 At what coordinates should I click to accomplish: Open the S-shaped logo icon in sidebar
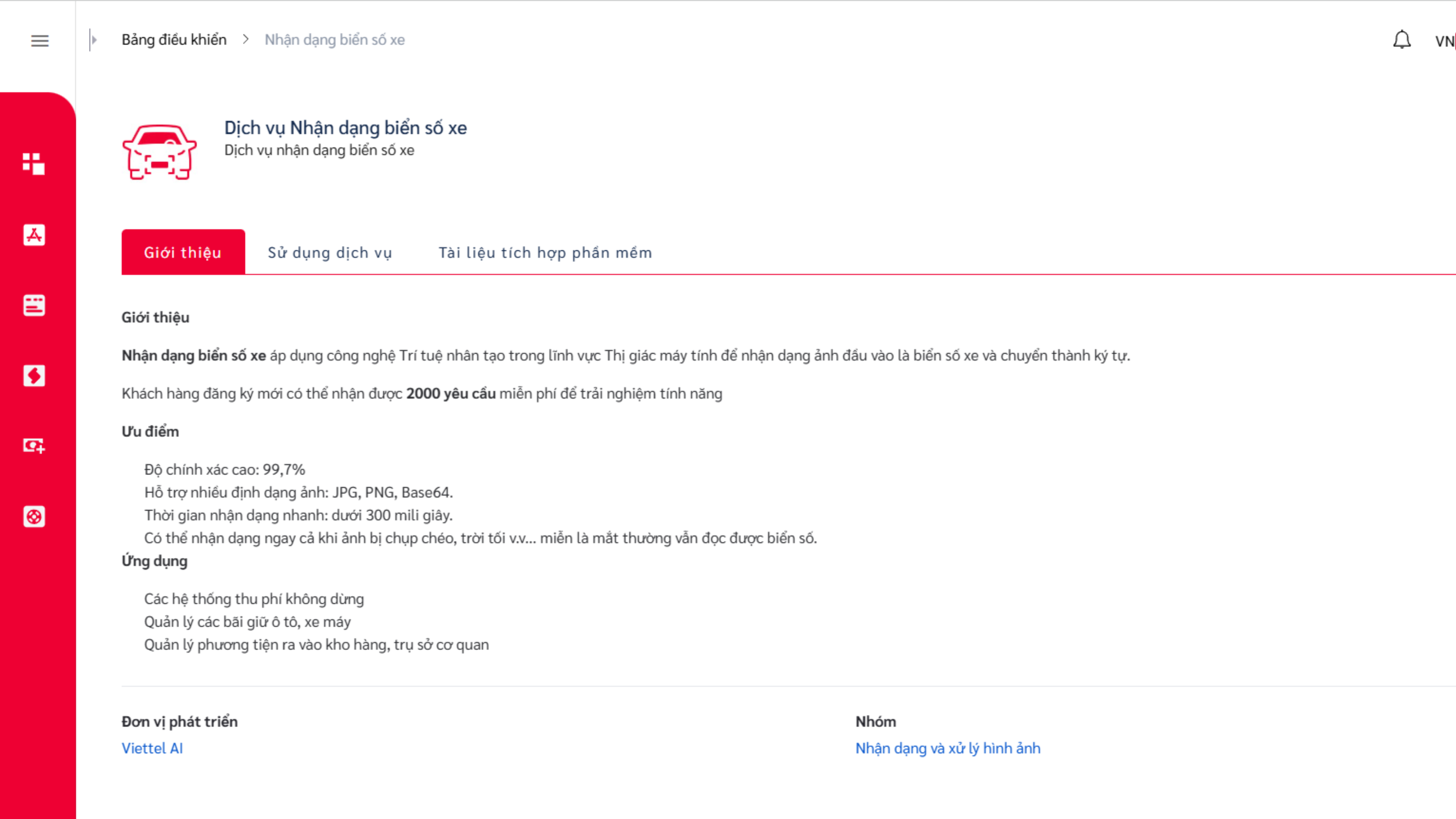(x=34, y=376)
